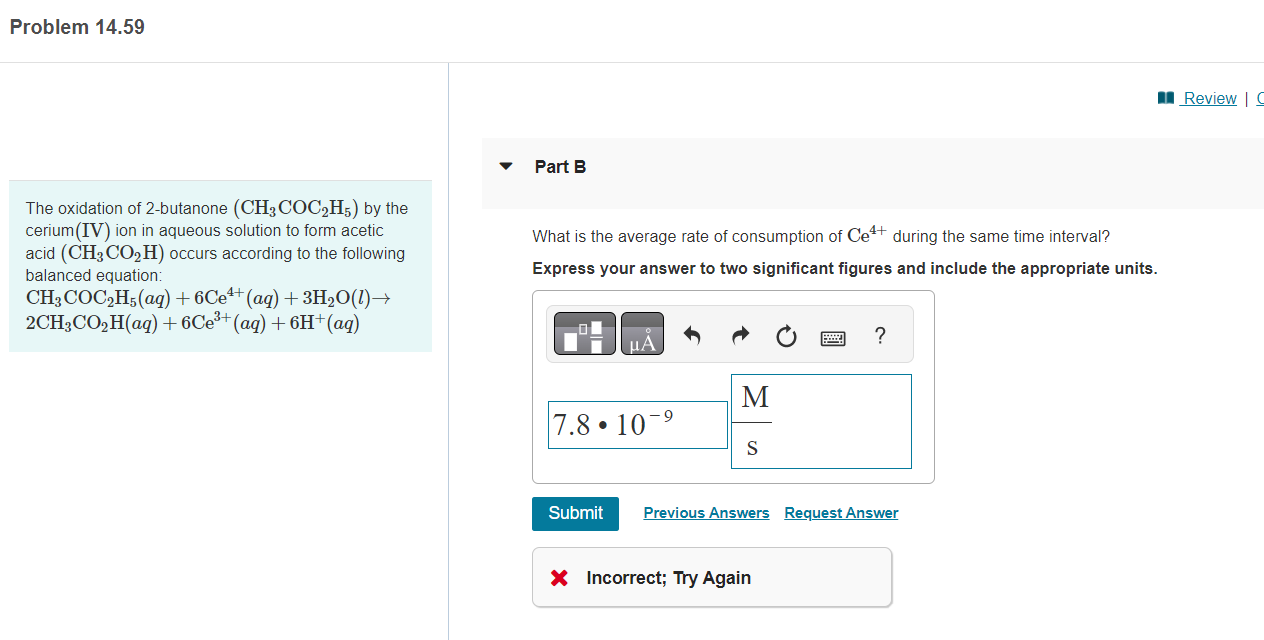Click the open book Review icon
The image size is (1264, 640).
pos(1164,97)
